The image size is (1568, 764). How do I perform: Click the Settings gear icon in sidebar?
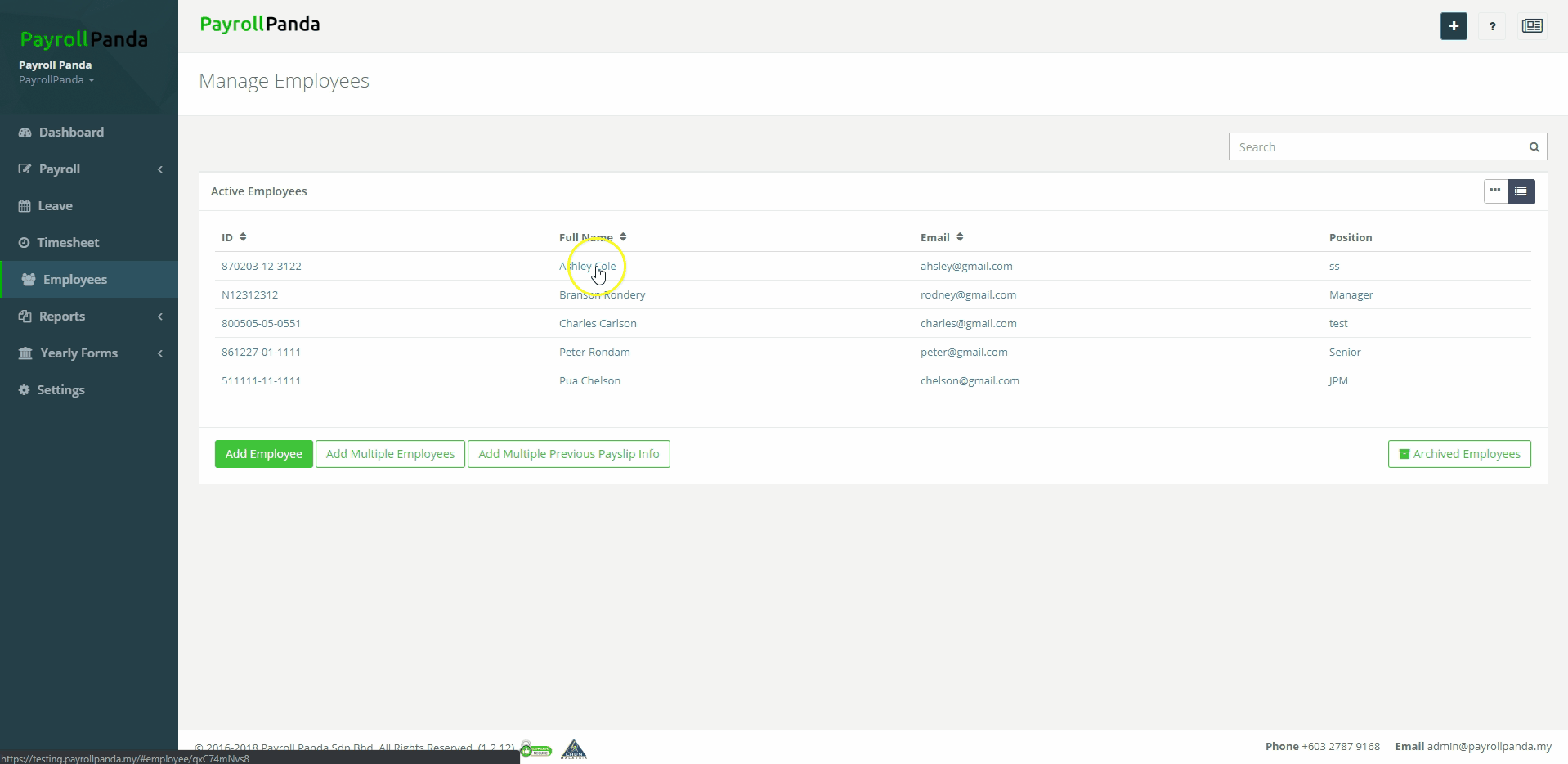(24, 390)
